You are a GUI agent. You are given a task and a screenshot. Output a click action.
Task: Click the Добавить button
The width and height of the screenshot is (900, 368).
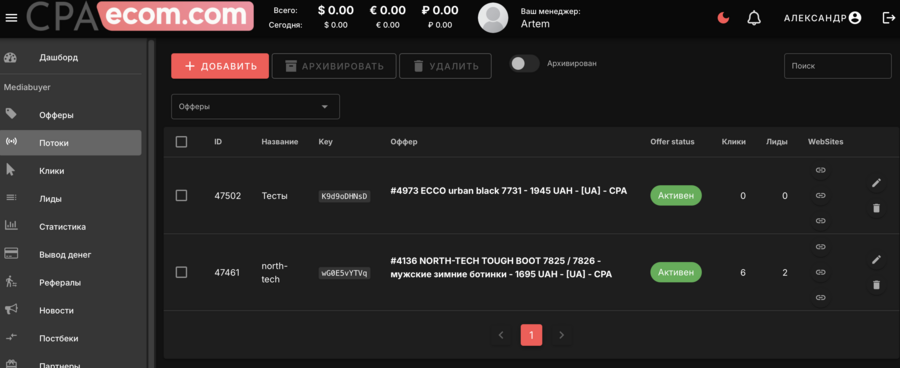point(220,66)
